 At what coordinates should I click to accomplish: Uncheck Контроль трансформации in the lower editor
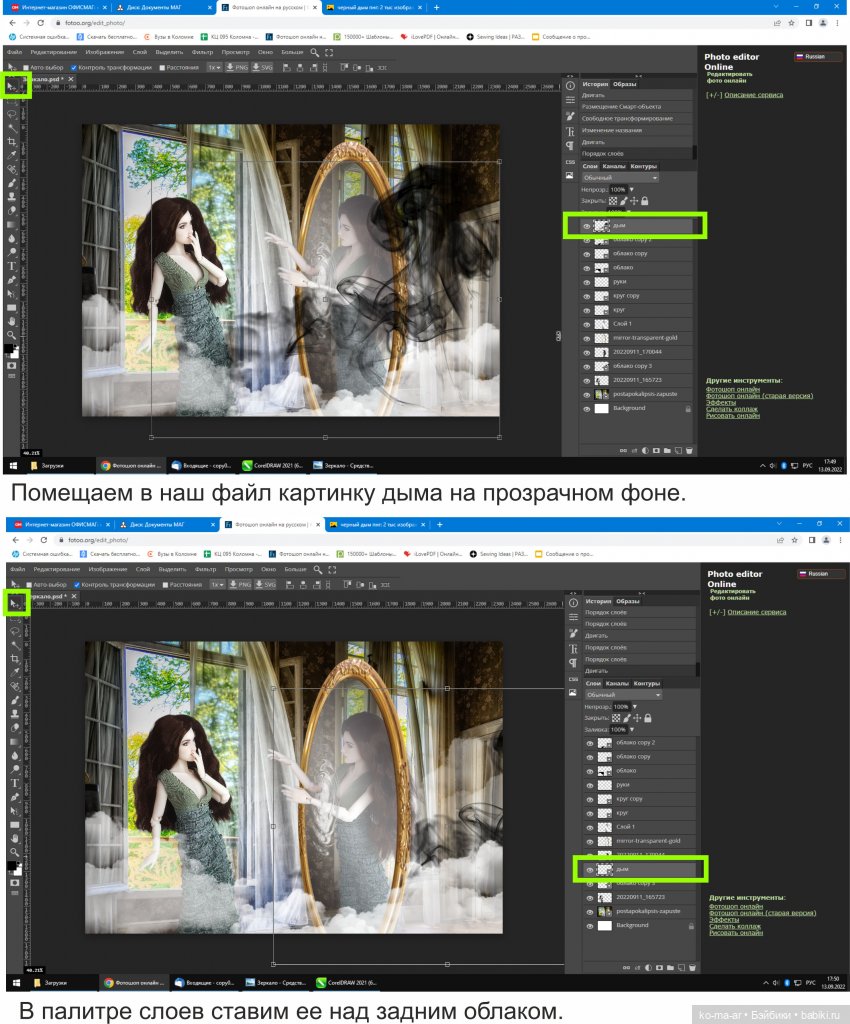click(x=74, y=584)
